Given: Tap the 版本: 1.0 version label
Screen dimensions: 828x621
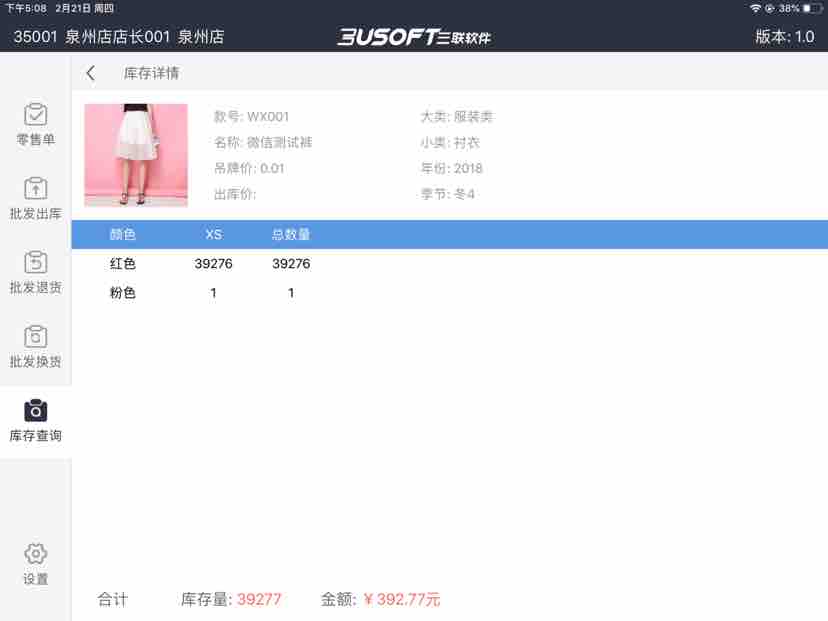Looking at the screenshot, I should 784,37.
